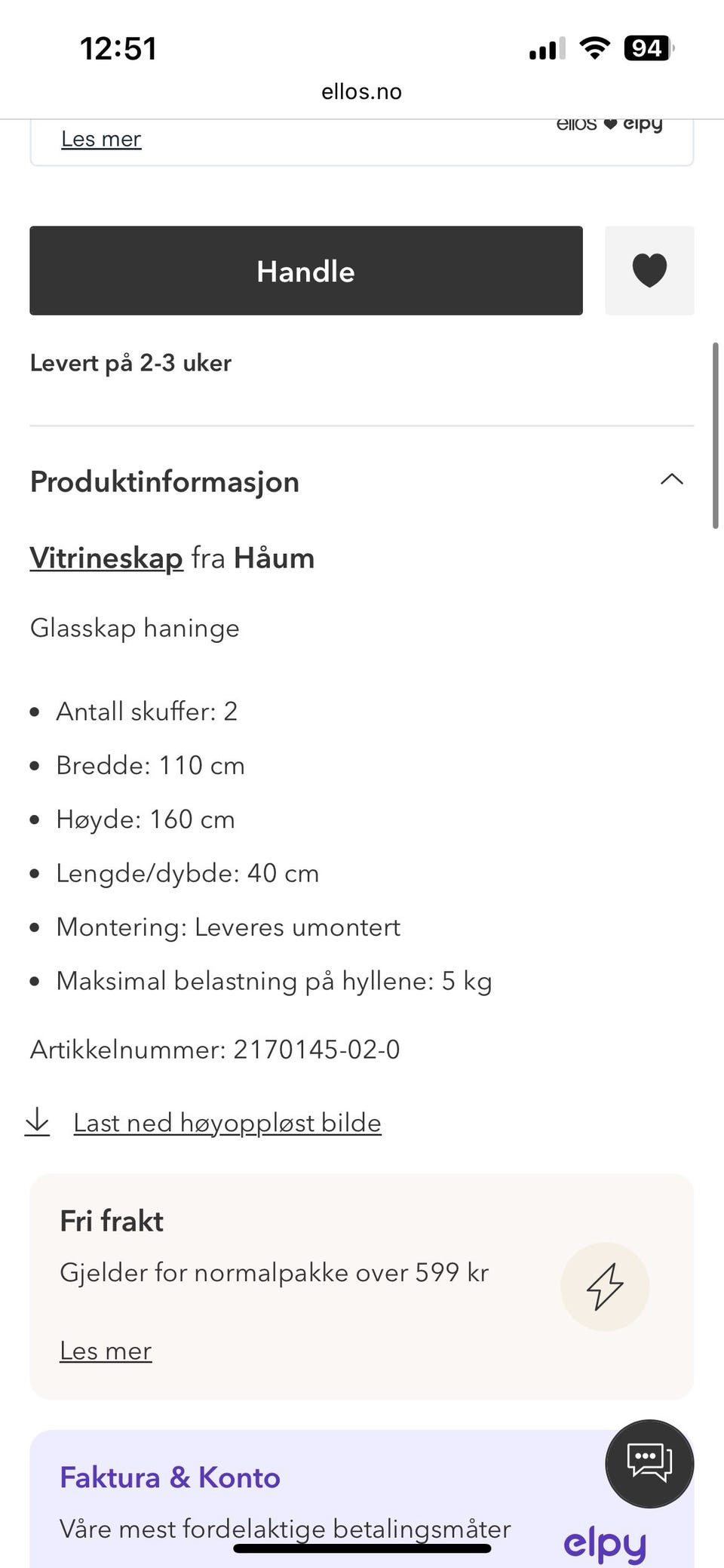Open the Vitrineskap category link
This screenshot has height=1568, width=724.
pos(106,558)
